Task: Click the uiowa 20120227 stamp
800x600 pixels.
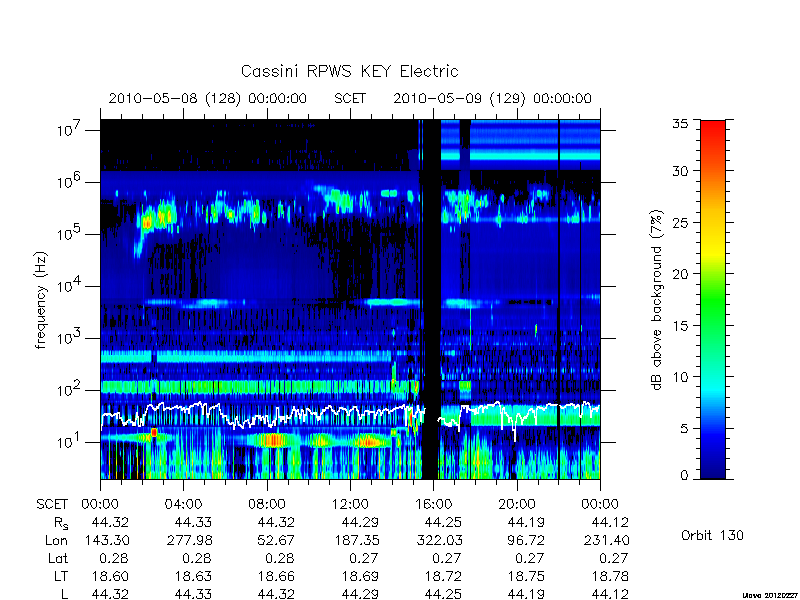Action: point(770,595)
